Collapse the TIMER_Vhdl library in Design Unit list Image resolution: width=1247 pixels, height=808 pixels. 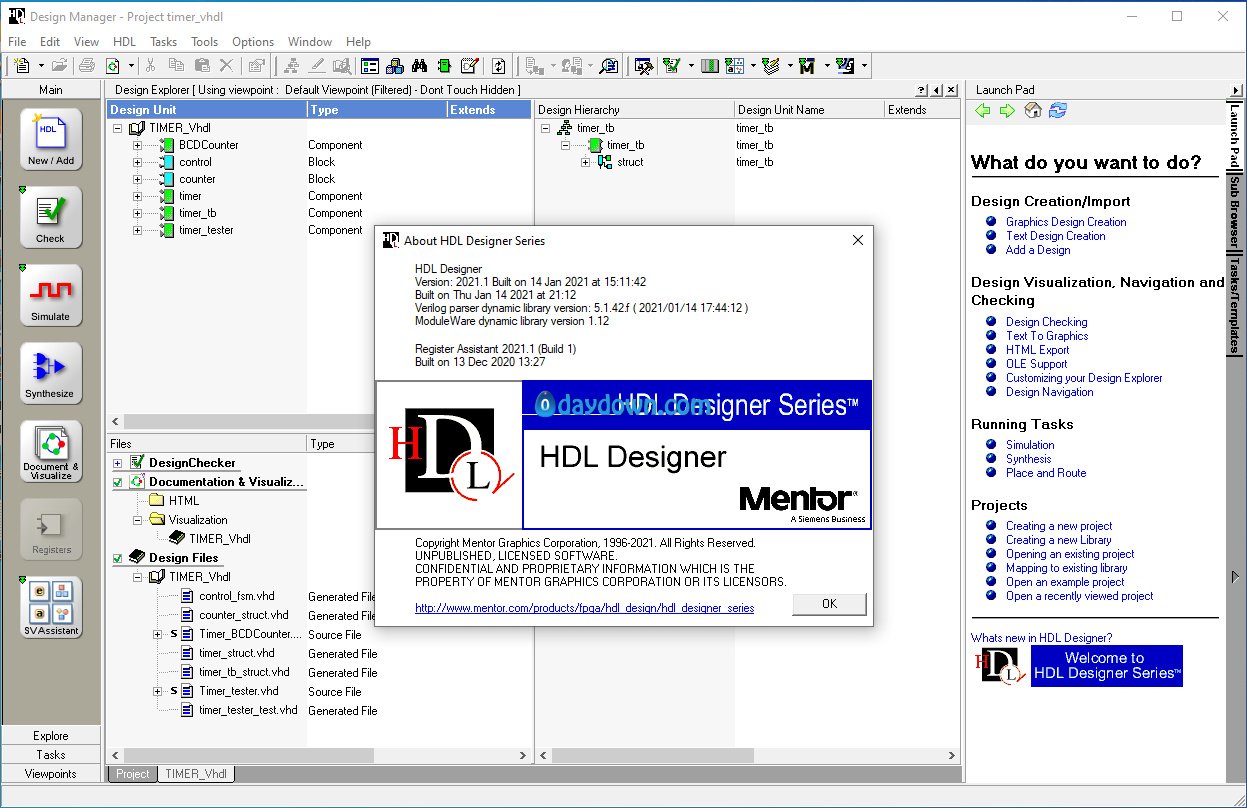point(118,128)
